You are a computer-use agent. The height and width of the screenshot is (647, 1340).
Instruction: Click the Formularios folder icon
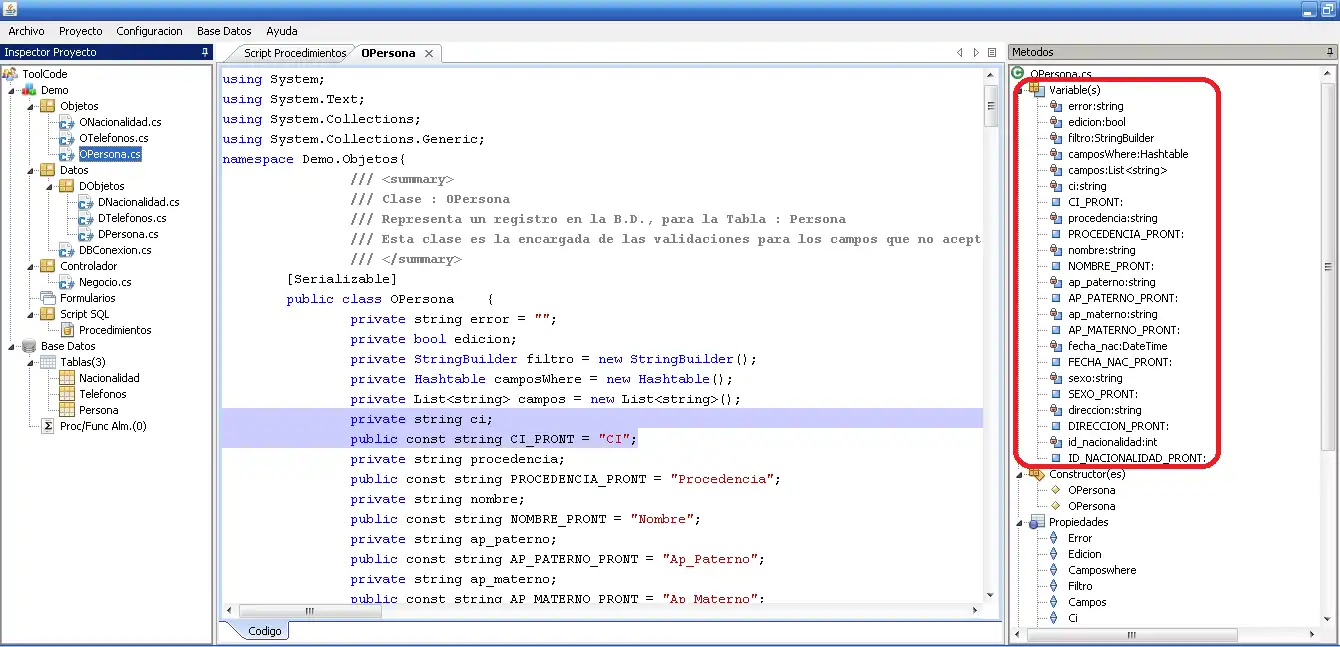(x=48, y=298)
